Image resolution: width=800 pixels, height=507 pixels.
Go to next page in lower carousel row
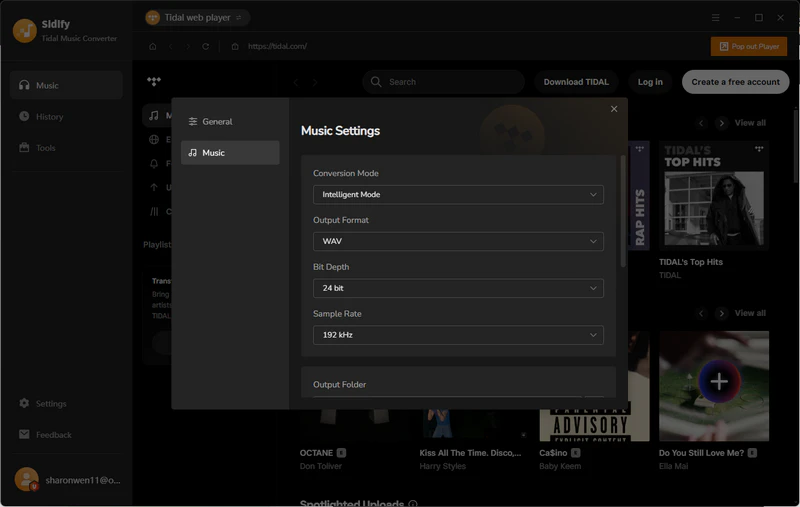[721, 313]
